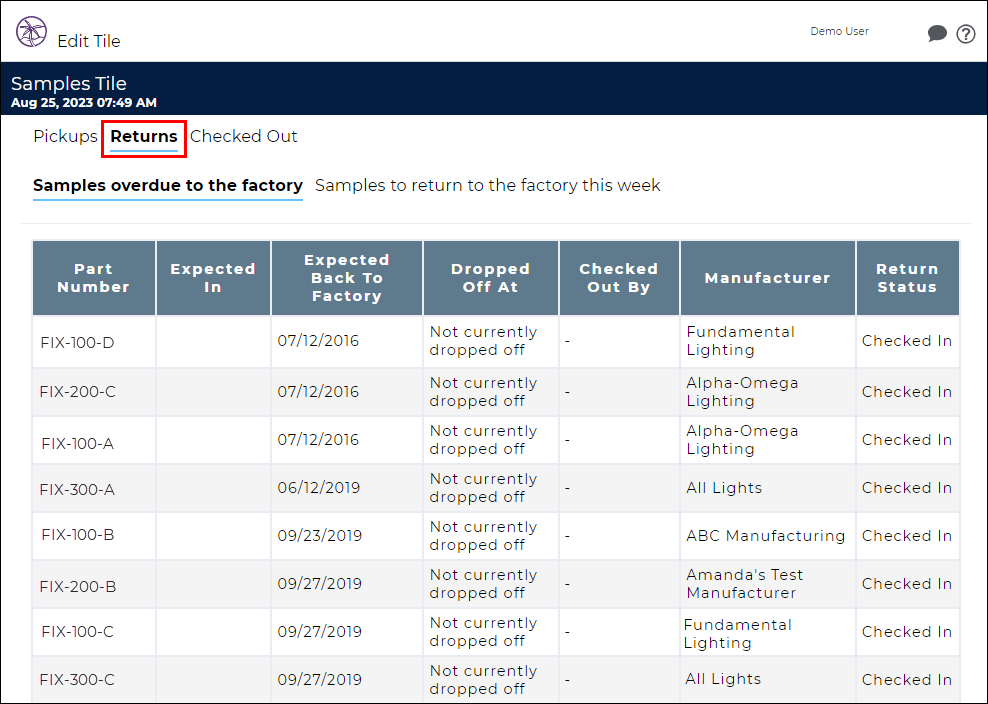Switch to the Pickups tab
Viewport: 988px width, 704px height.
pos(65,136)
